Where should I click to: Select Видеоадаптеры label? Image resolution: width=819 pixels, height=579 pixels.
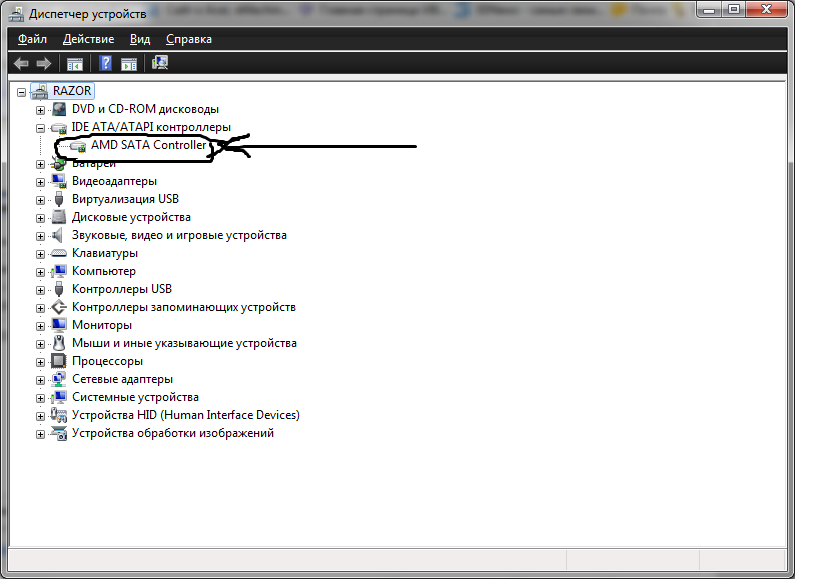coord(114,181)
